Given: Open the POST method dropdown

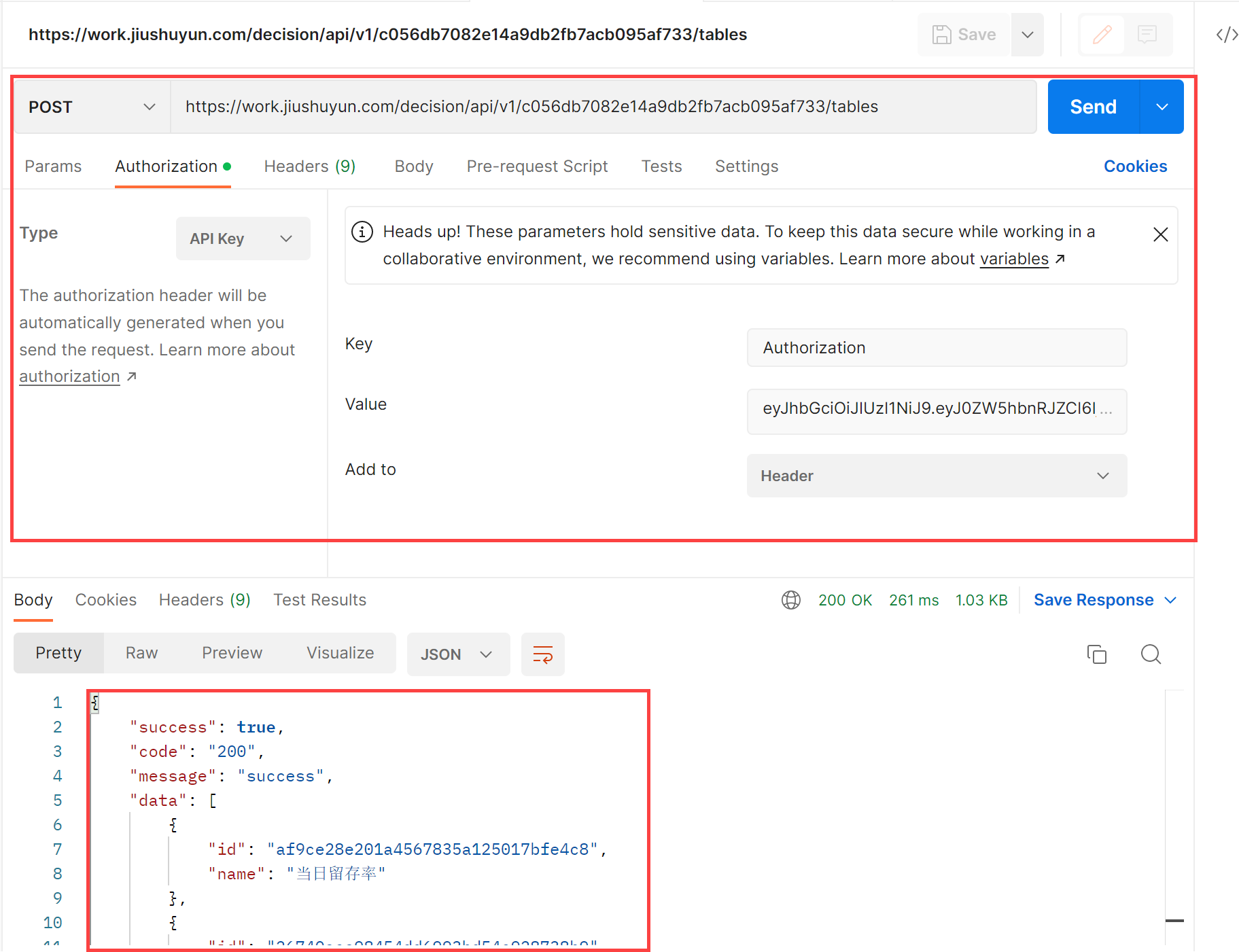Looking at the screenshot, I should click(92, 107).
